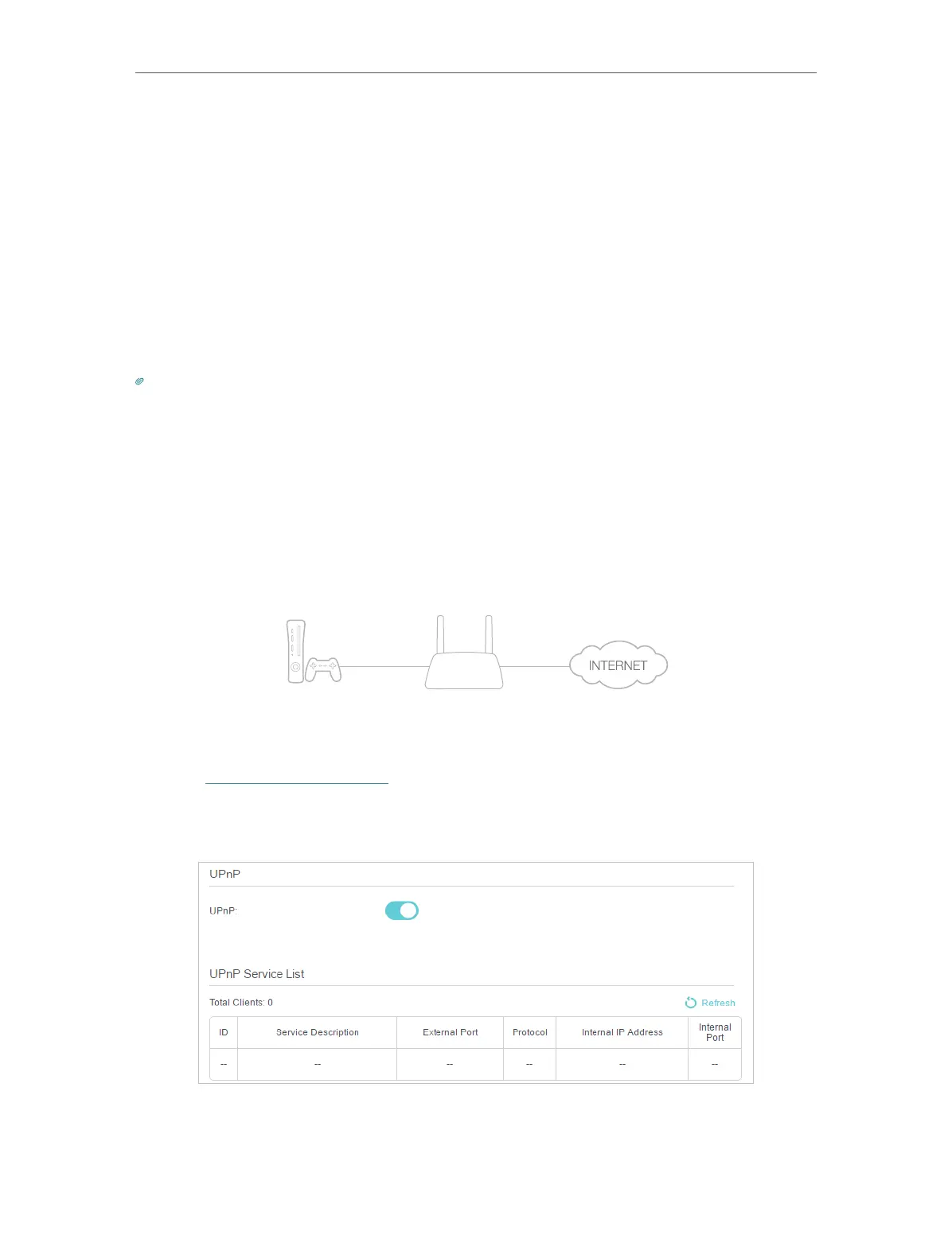Click the External Port column header
Viewport: 952px width, 1259px height.
pos(451,1032)
